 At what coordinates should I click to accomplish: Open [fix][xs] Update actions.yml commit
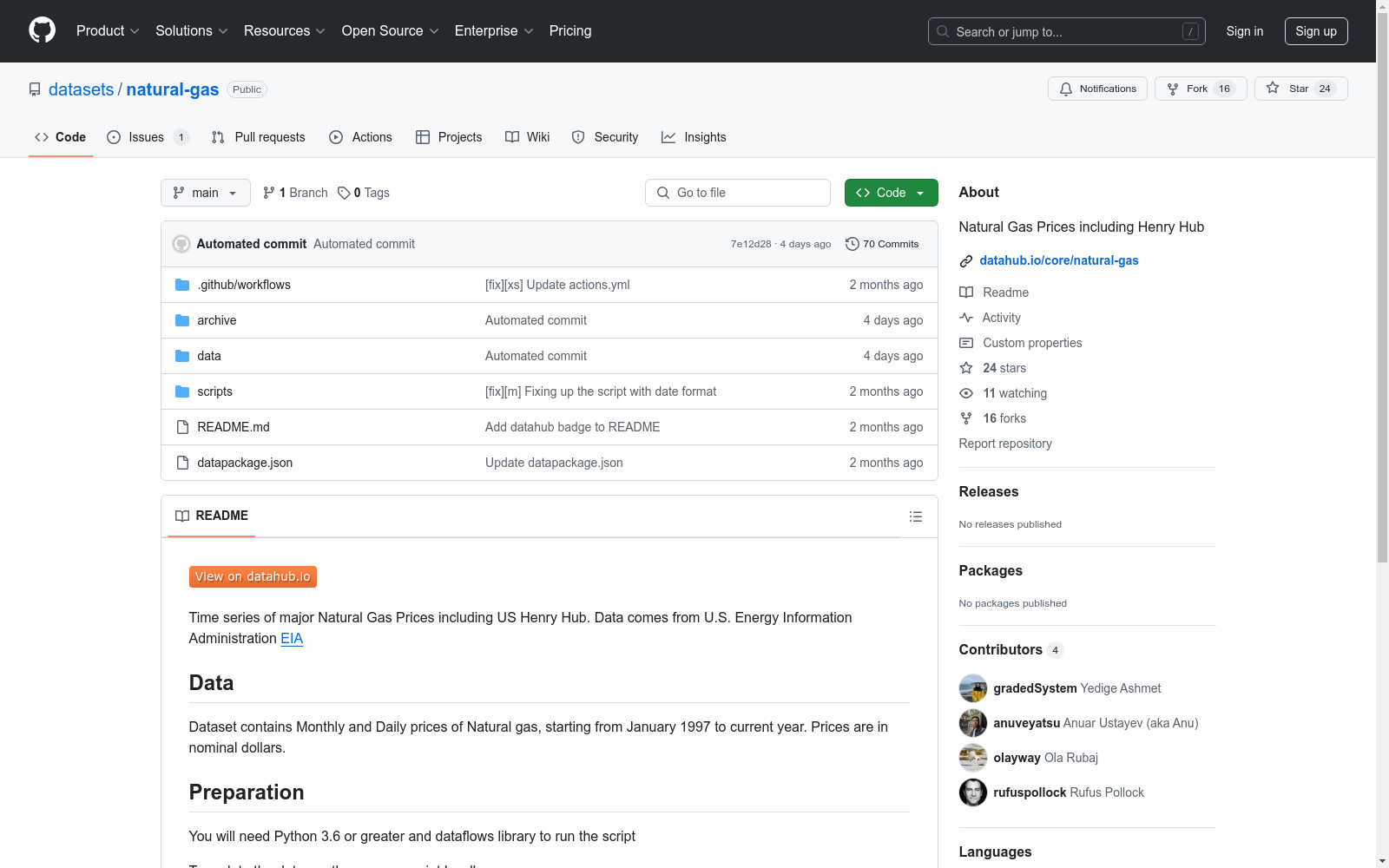(557, 285)
